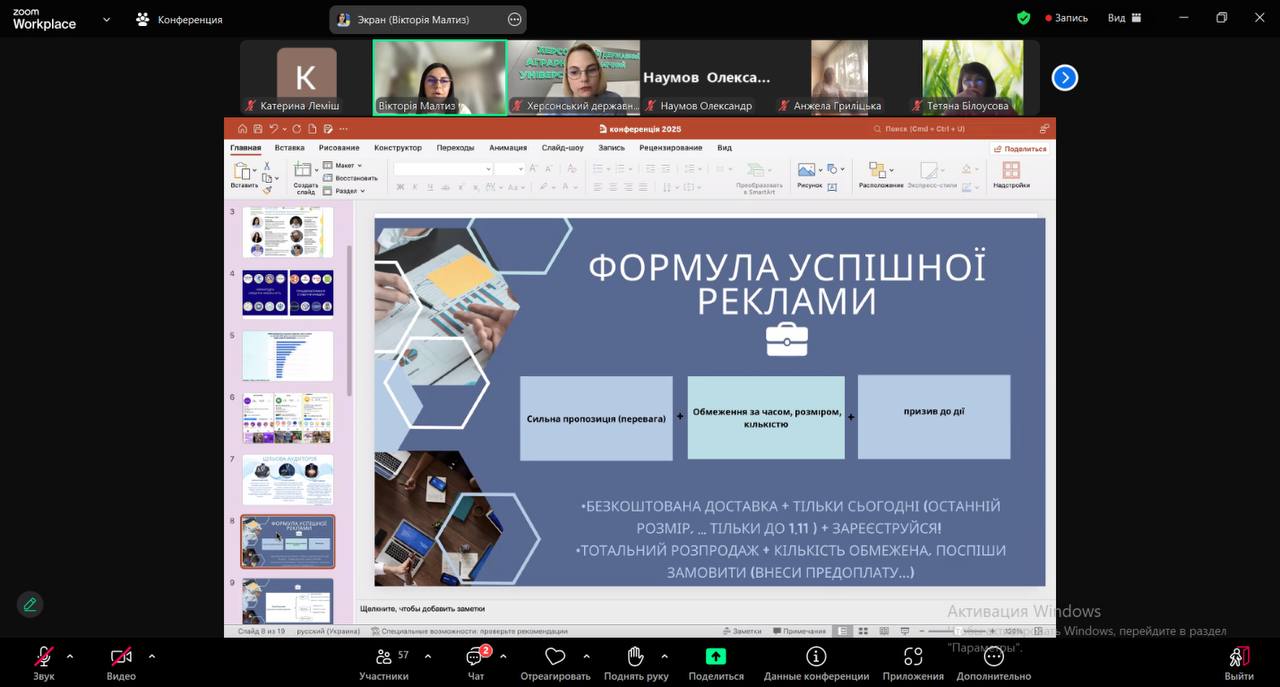Start sharing with the green Поделиться icon

tap(716, 657)
